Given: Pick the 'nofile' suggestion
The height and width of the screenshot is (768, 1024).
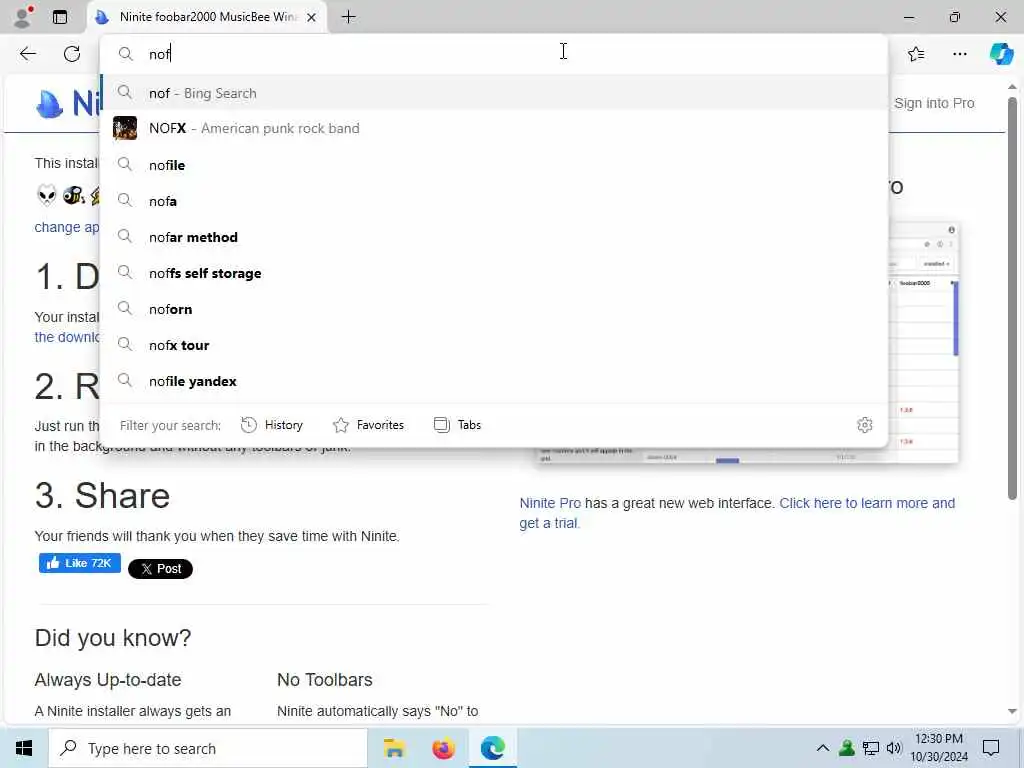Looking at the screenshot, I should coord(493,165).
